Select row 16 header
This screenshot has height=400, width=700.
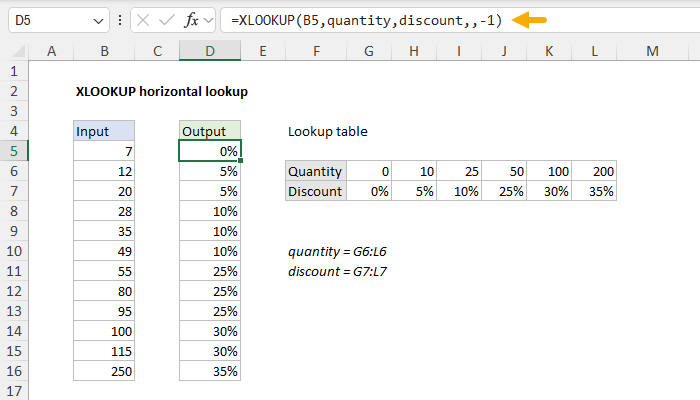(14, 371)
